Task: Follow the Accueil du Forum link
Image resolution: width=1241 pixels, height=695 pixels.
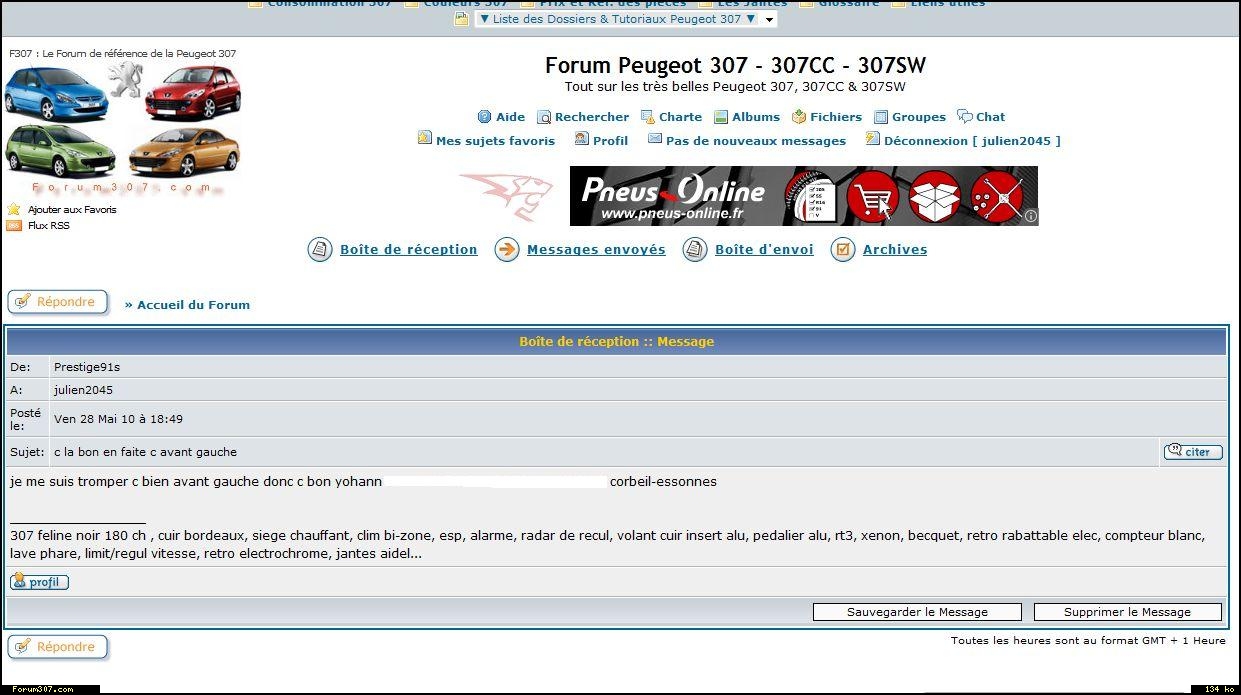Action: pyautogui.click(x=193, y=305)
